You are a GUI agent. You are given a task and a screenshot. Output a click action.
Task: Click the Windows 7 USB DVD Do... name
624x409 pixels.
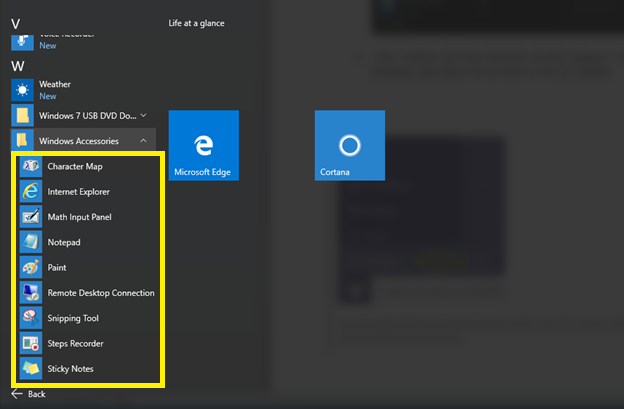click(x=88, y=116)
